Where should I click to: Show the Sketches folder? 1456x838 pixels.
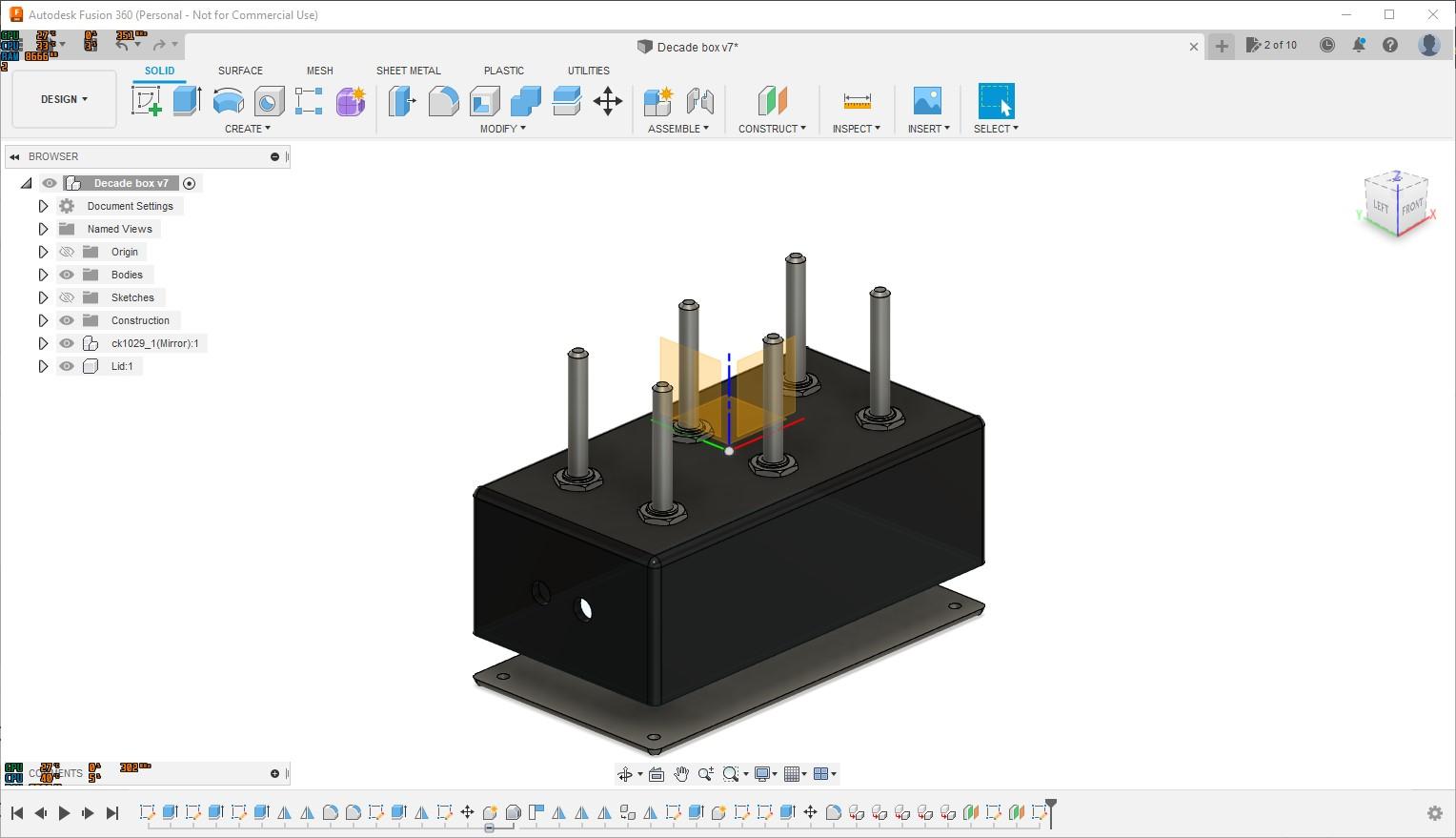67,297
